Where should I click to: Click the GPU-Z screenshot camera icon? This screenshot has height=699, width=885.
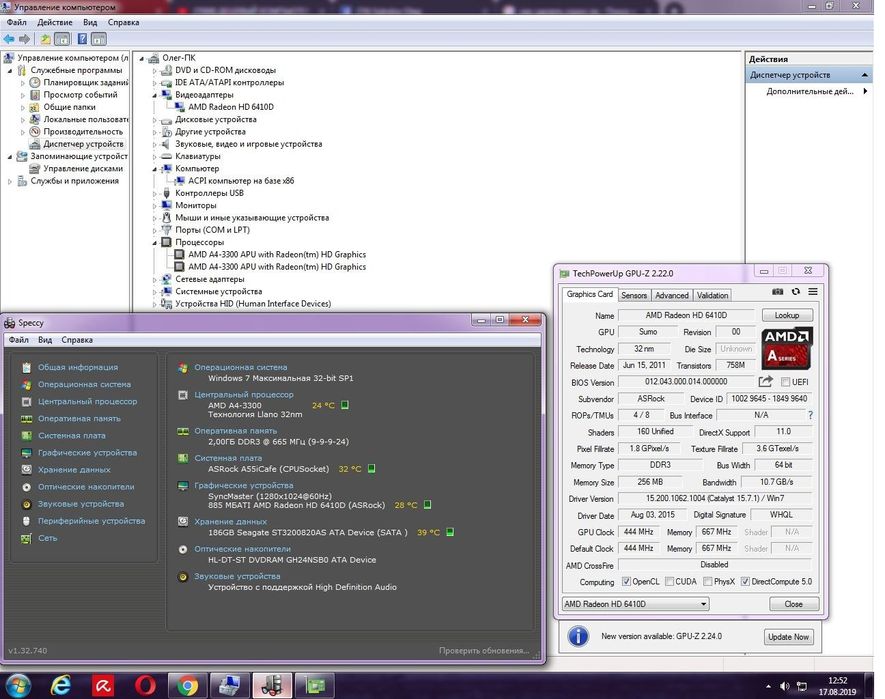(x=778, y=292)
